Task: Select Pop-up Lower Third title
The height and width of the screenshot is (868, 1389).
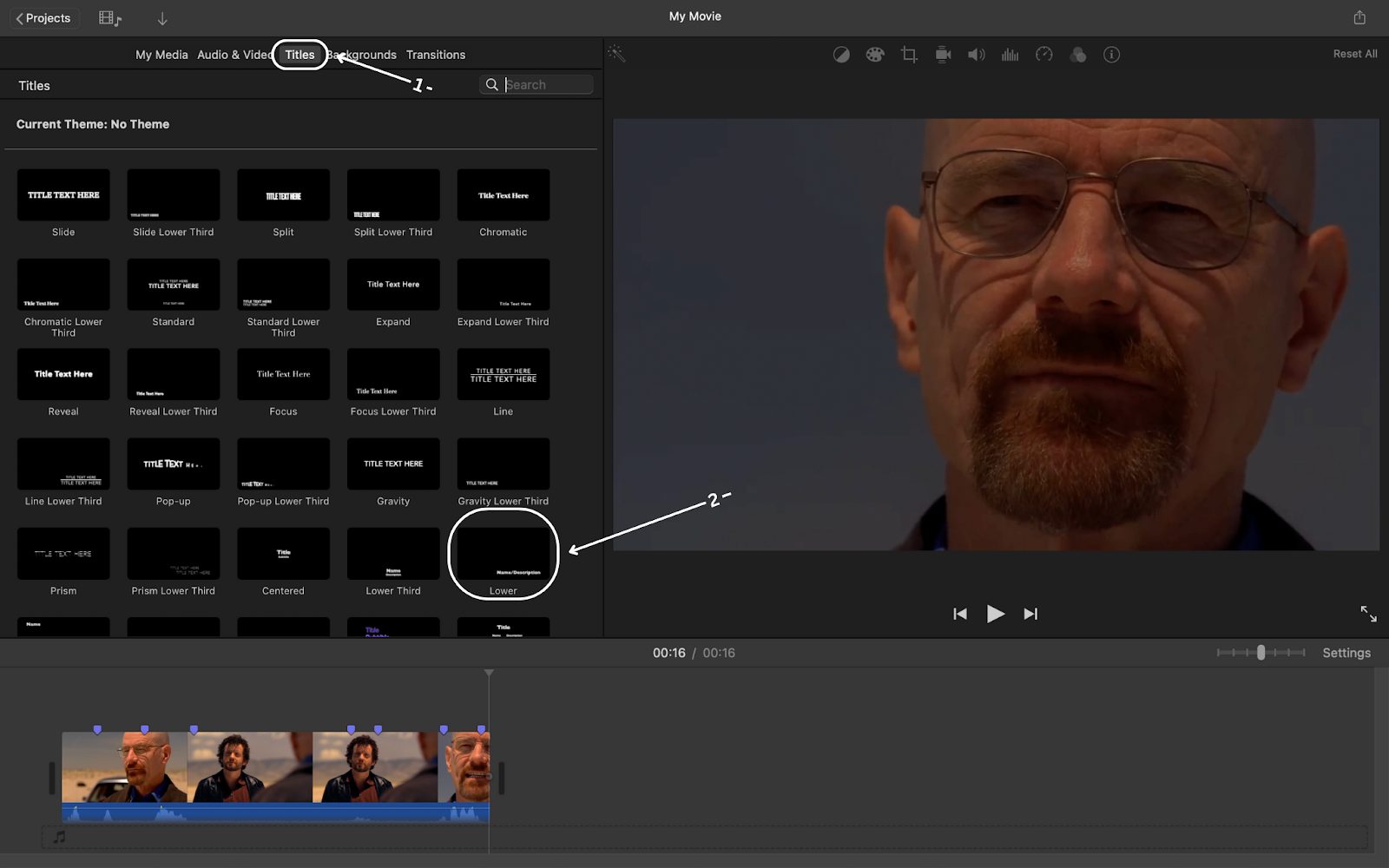Action: click(283, 464)
